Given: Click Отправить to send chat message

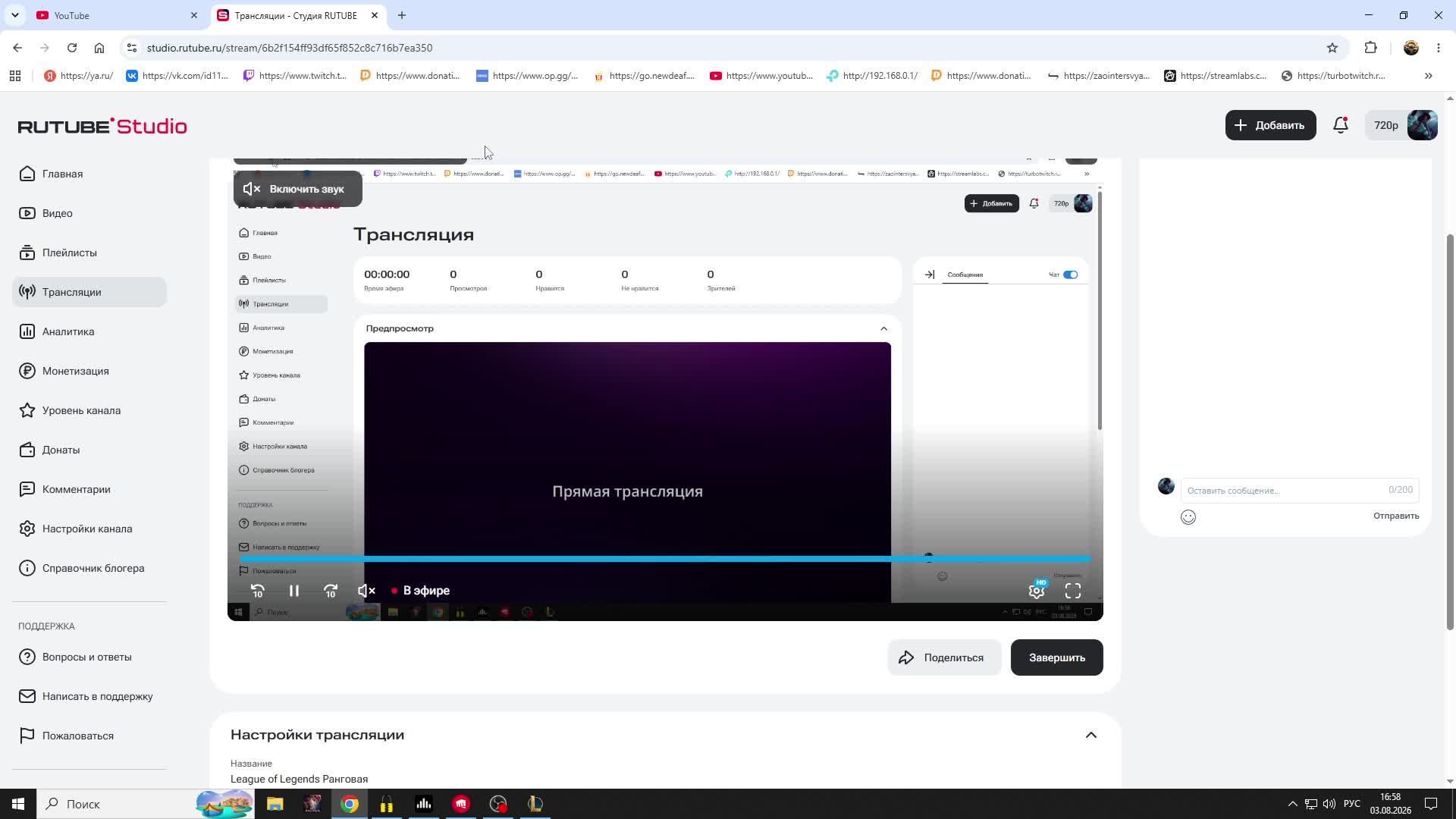Looking at the screenshot, I should point(1396,516).
